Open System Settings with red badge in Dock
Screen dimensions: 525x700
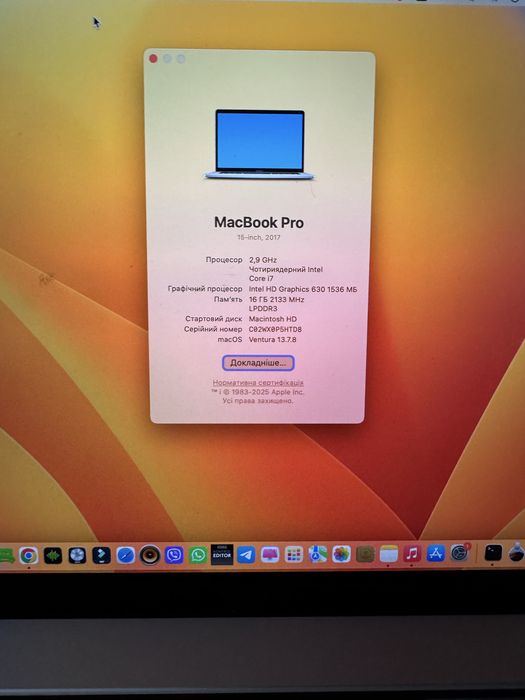click(x=460, y=553)
